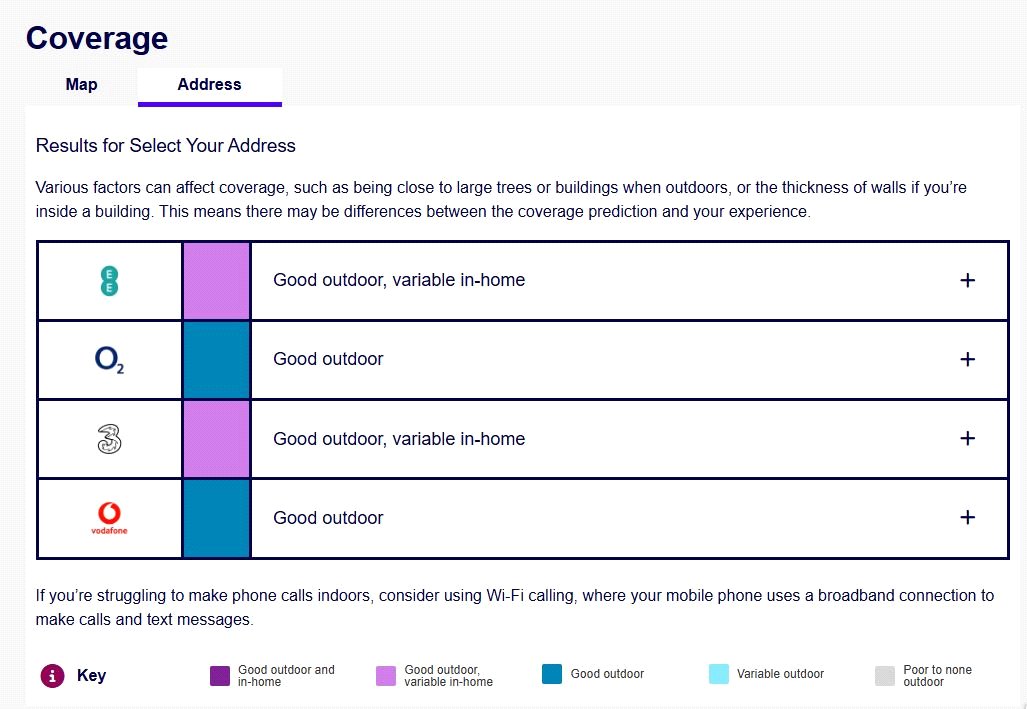Expand the EE coverage details
This screenshot has height=709, width=1027.
967,281
